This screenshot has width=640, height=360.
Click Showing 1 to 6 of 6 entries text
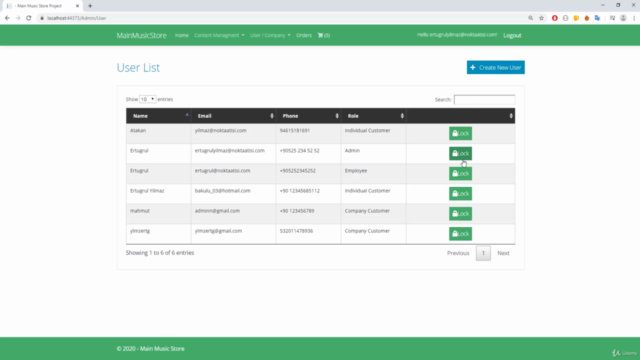point(160,253)
